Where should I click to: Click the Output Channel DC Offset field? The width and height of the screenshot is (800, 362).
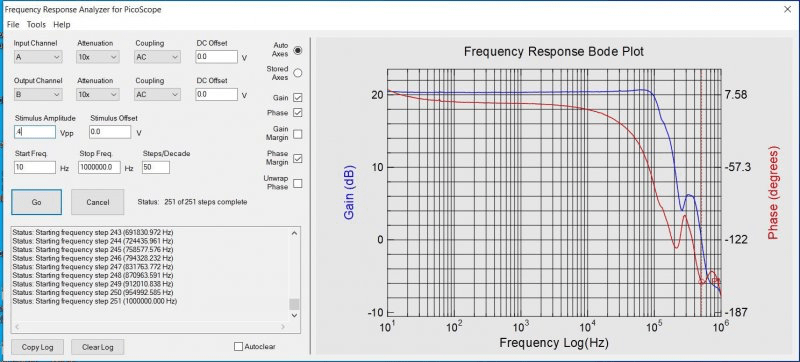(x=216, y=94)
